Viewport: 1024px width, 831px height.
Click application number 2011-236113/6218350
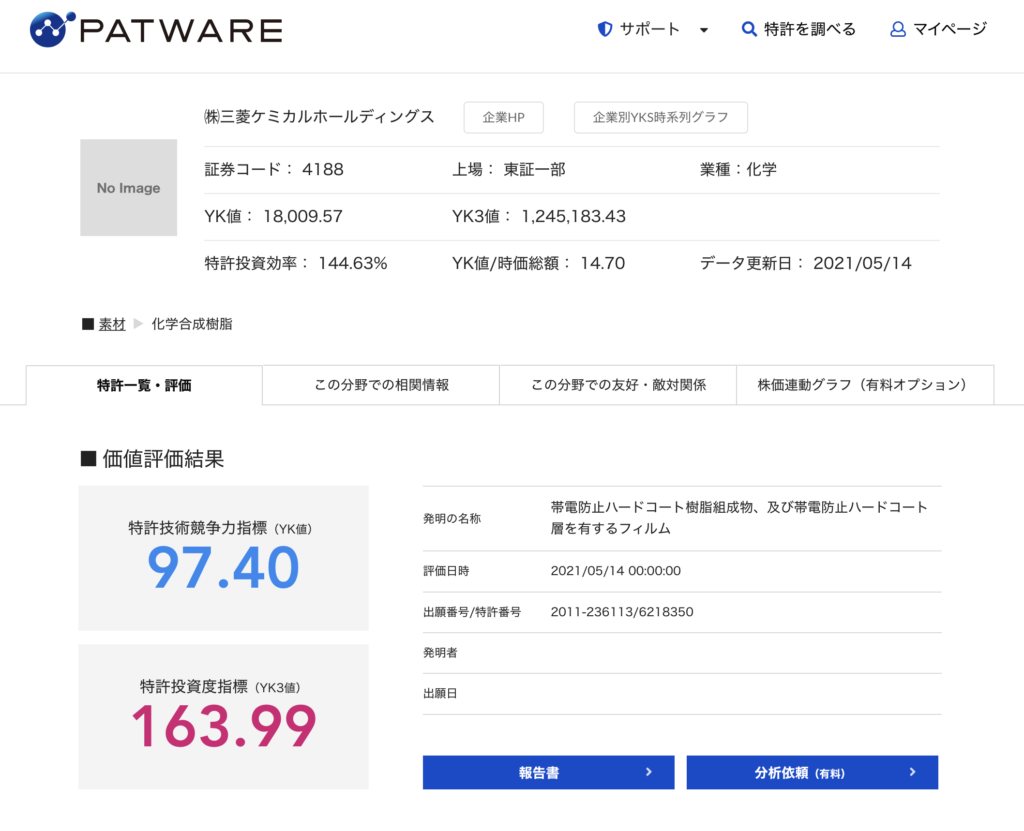[x=622, y=612]
